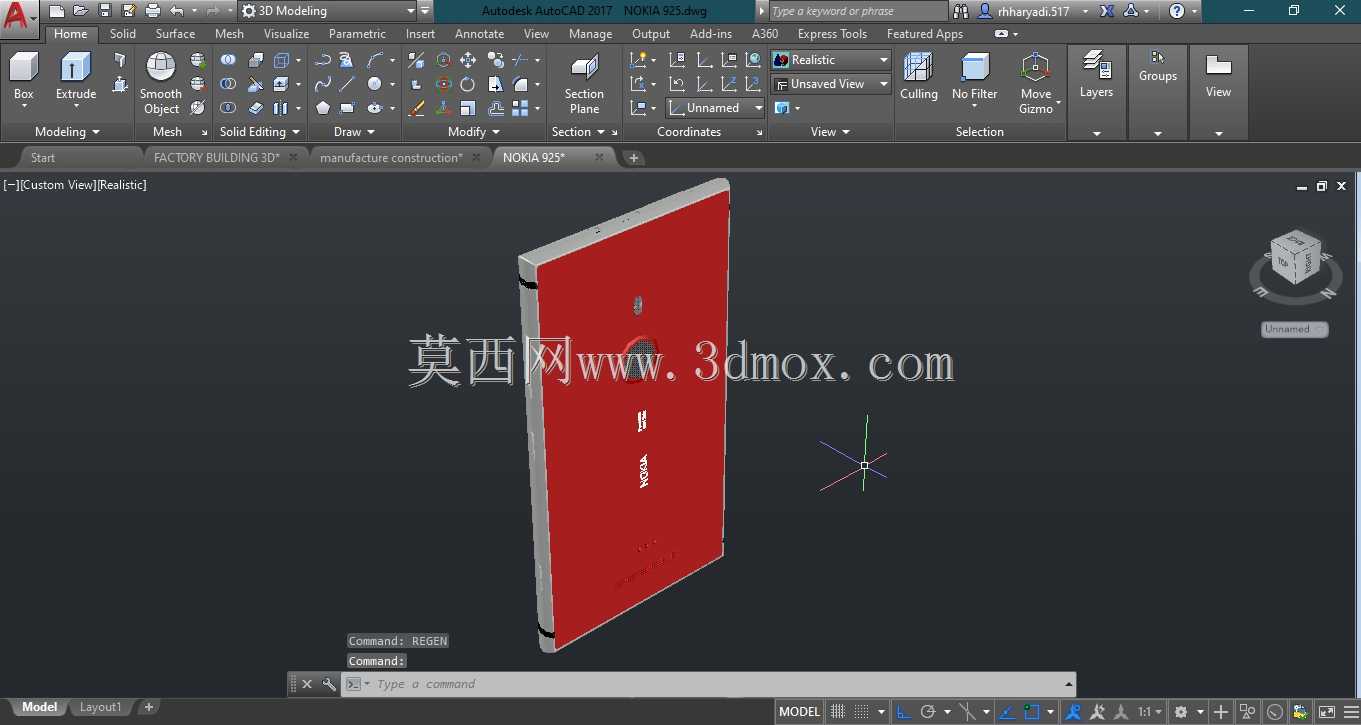Open the 3D Modeling workspace dropdown
This screenshot has width=1361, height=725.
pyautogui.click(x=328, y=11)
